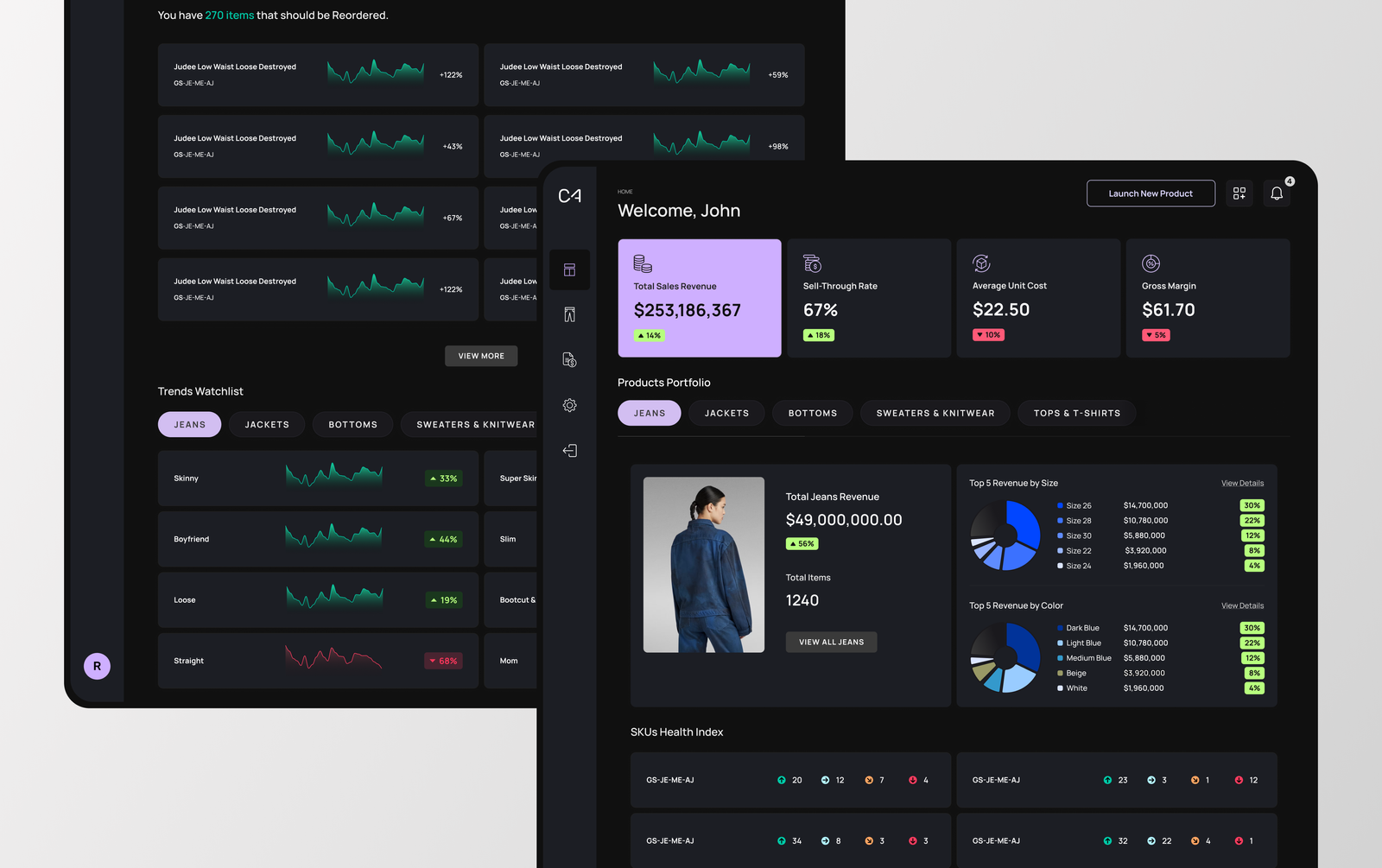Click the add-widget grid icon
The height and width of the screenshot is (868, 1382).
pyautogui.click(x=1239, y=194)
